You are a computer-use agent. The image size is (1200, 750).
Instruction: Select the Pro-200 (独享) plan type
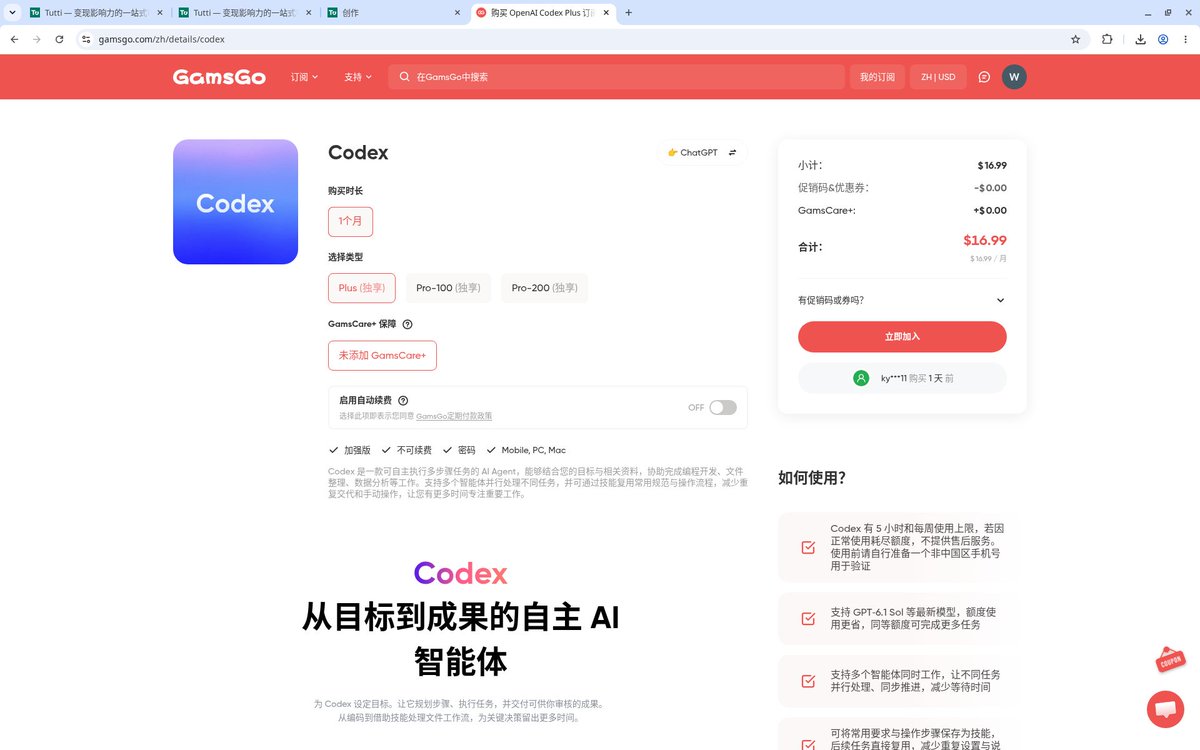click(x=544, y=288)
